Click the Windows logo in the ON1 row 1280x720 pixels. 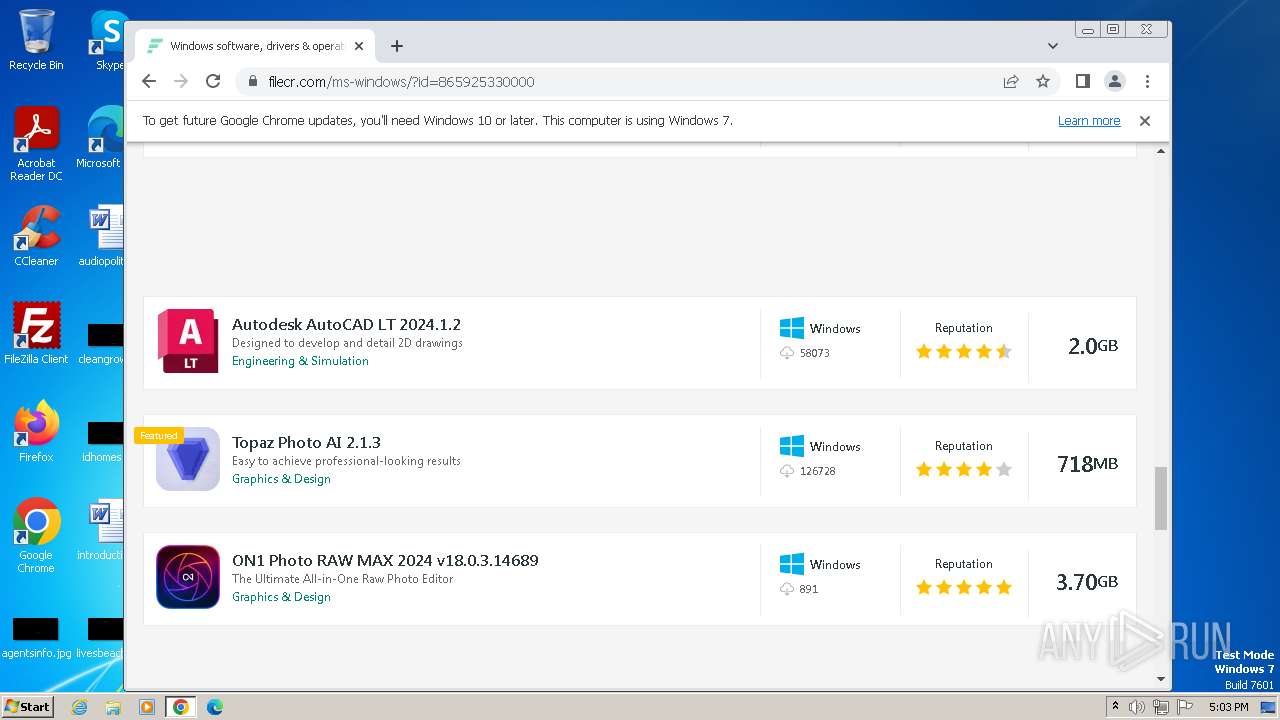(792, 564)
